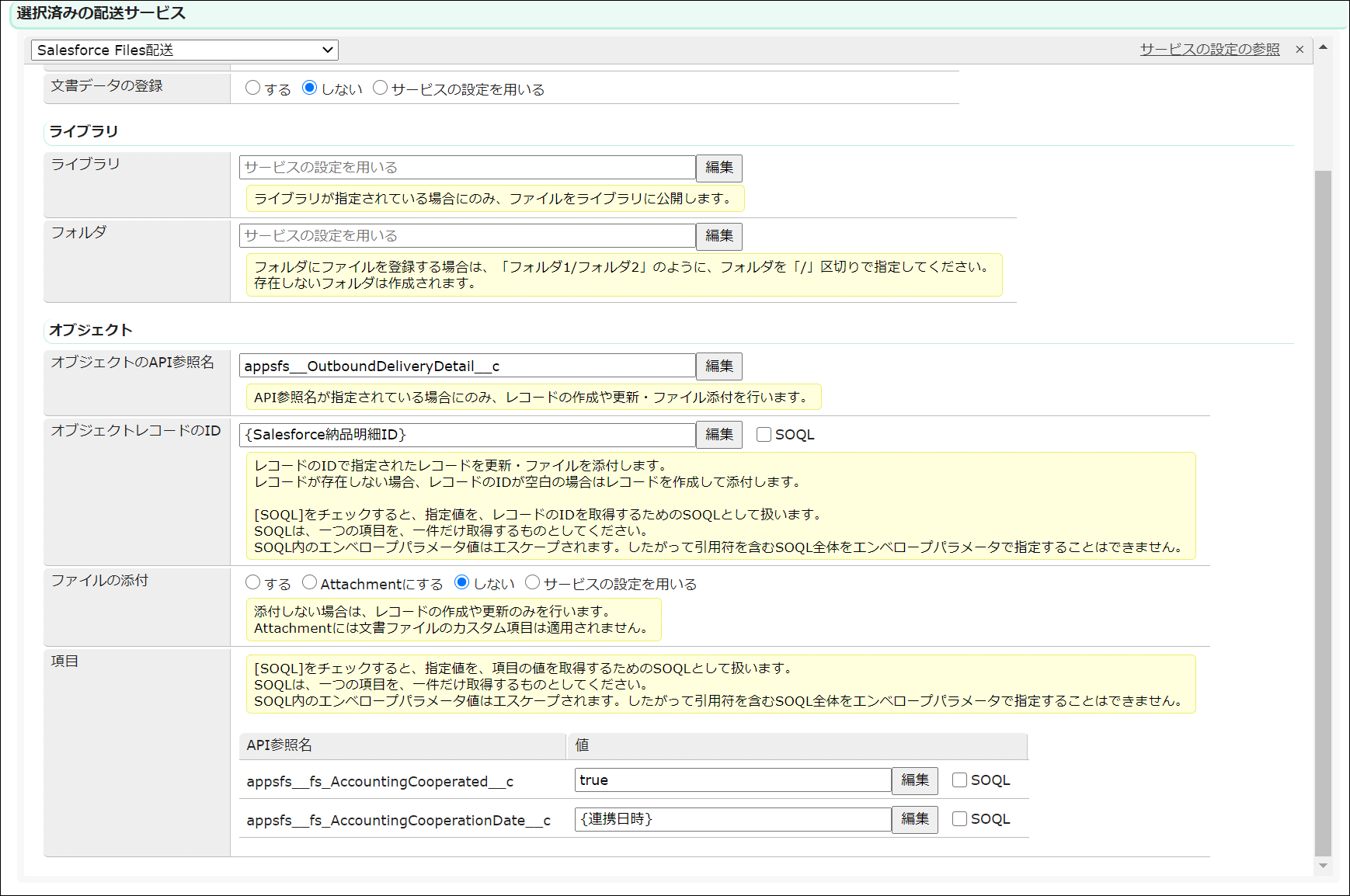Select する for 文書データの登録

(x=253, y=88)
